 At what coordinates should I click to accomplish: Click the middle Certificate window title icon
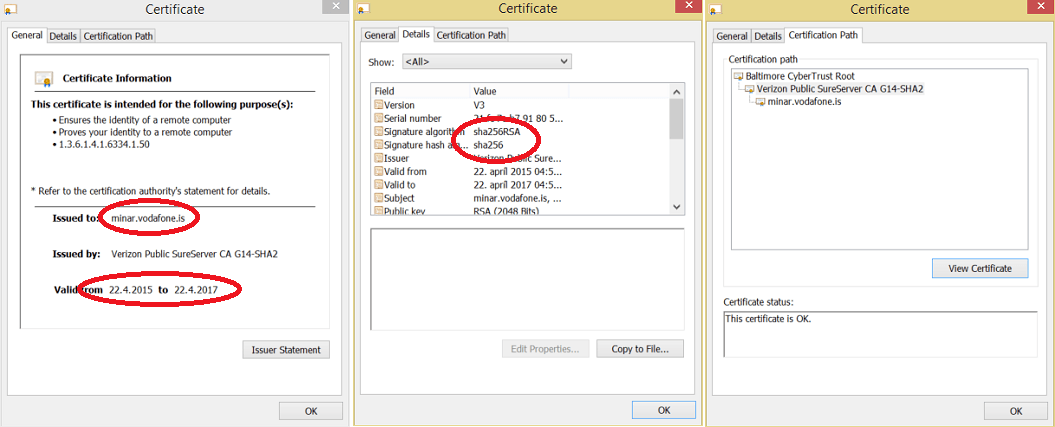363,9
